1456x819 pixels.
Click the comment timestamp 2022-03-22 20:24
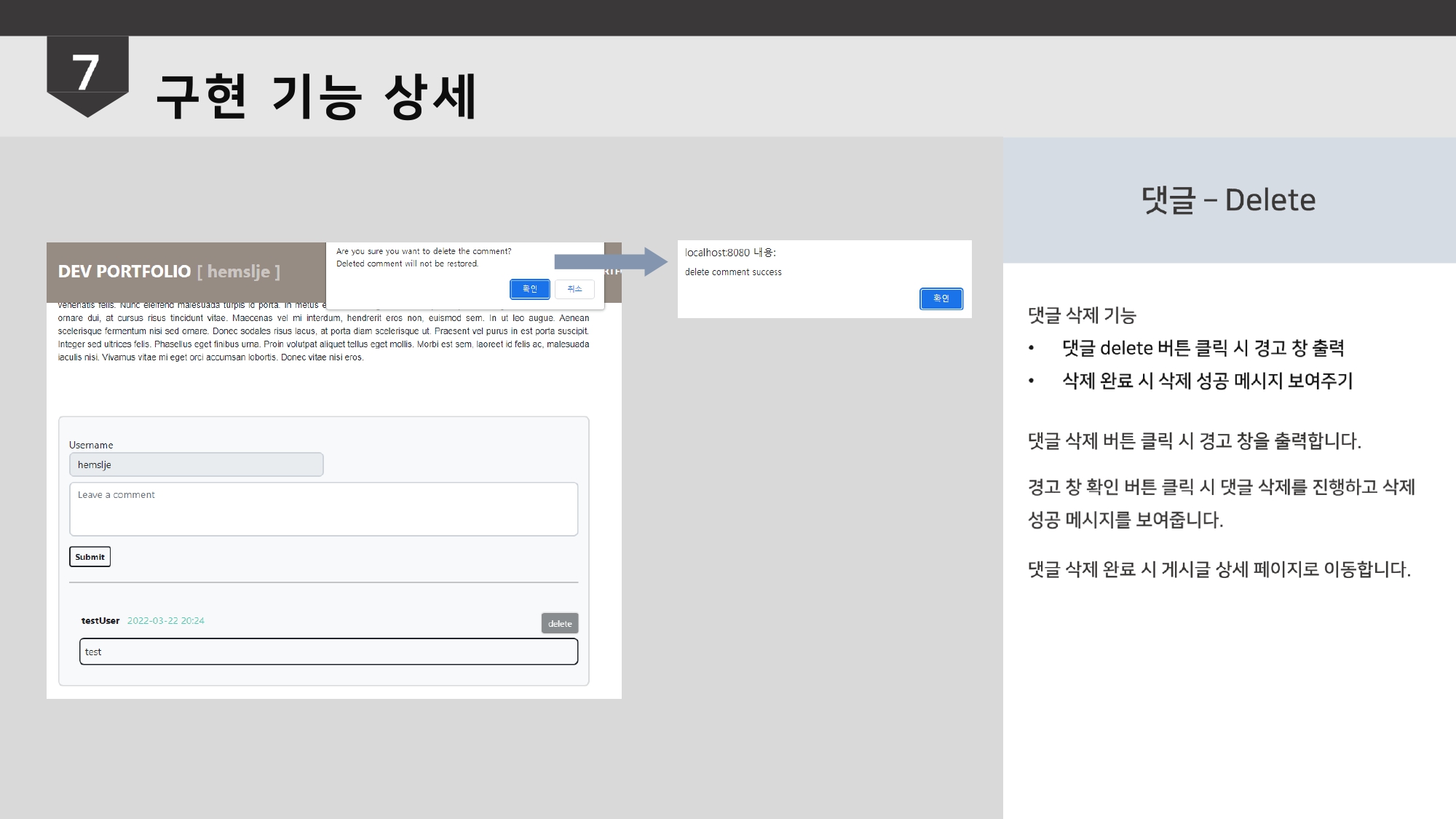165,620
